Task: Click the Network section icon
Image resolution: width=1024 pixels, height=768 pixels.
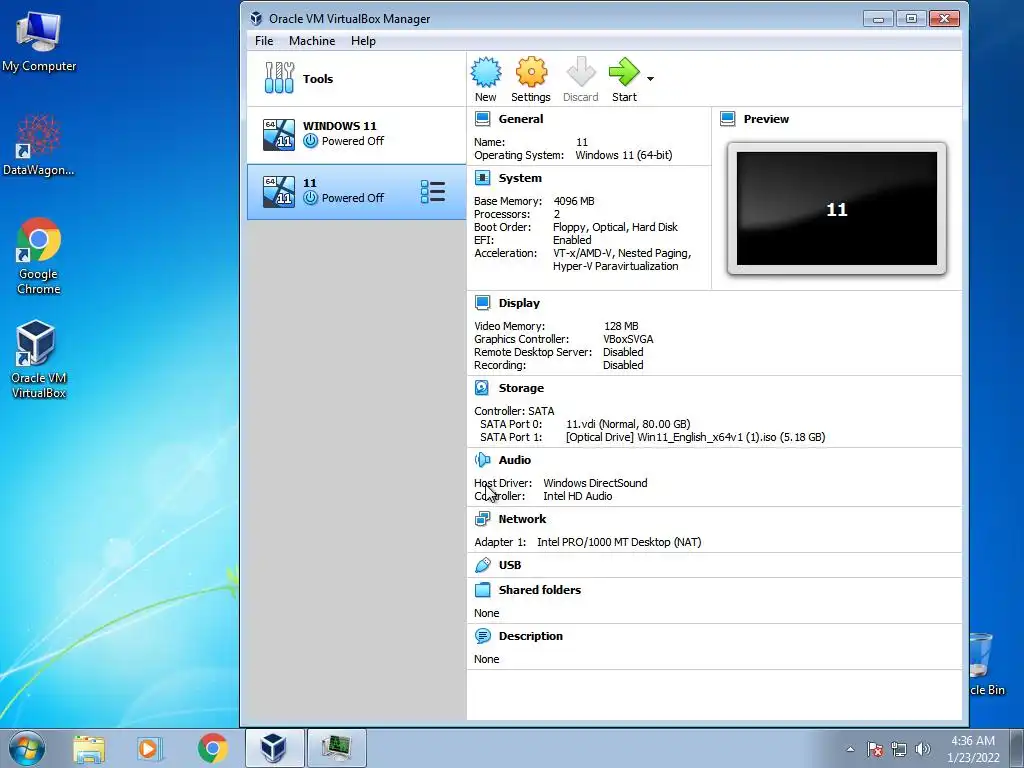Action: pos(483,519)
